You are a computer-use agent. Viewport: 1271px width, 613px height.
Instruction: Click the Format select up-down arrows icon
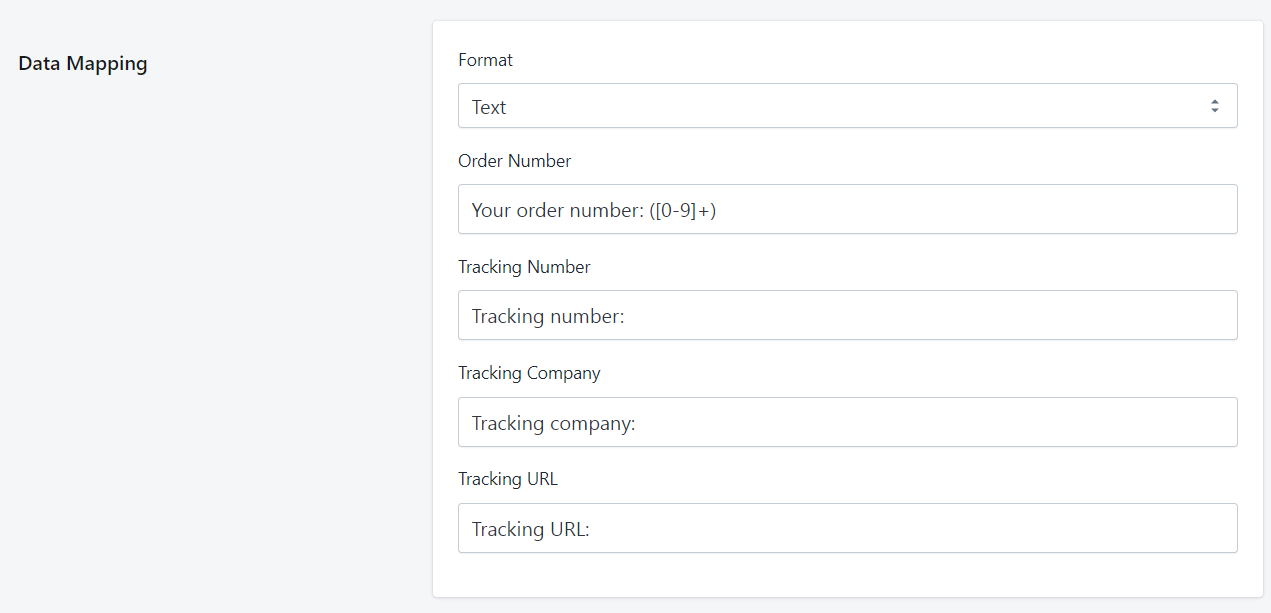pyautogui.click(x=1214, y=106)
